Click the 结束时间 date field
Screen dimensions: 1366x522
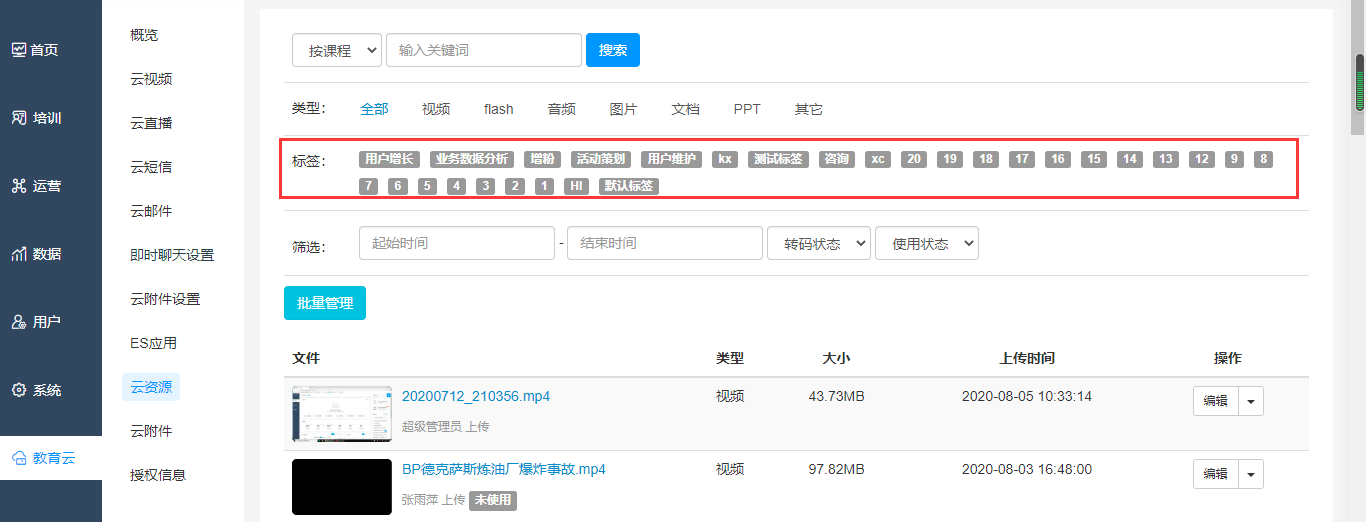click(665, 243)
